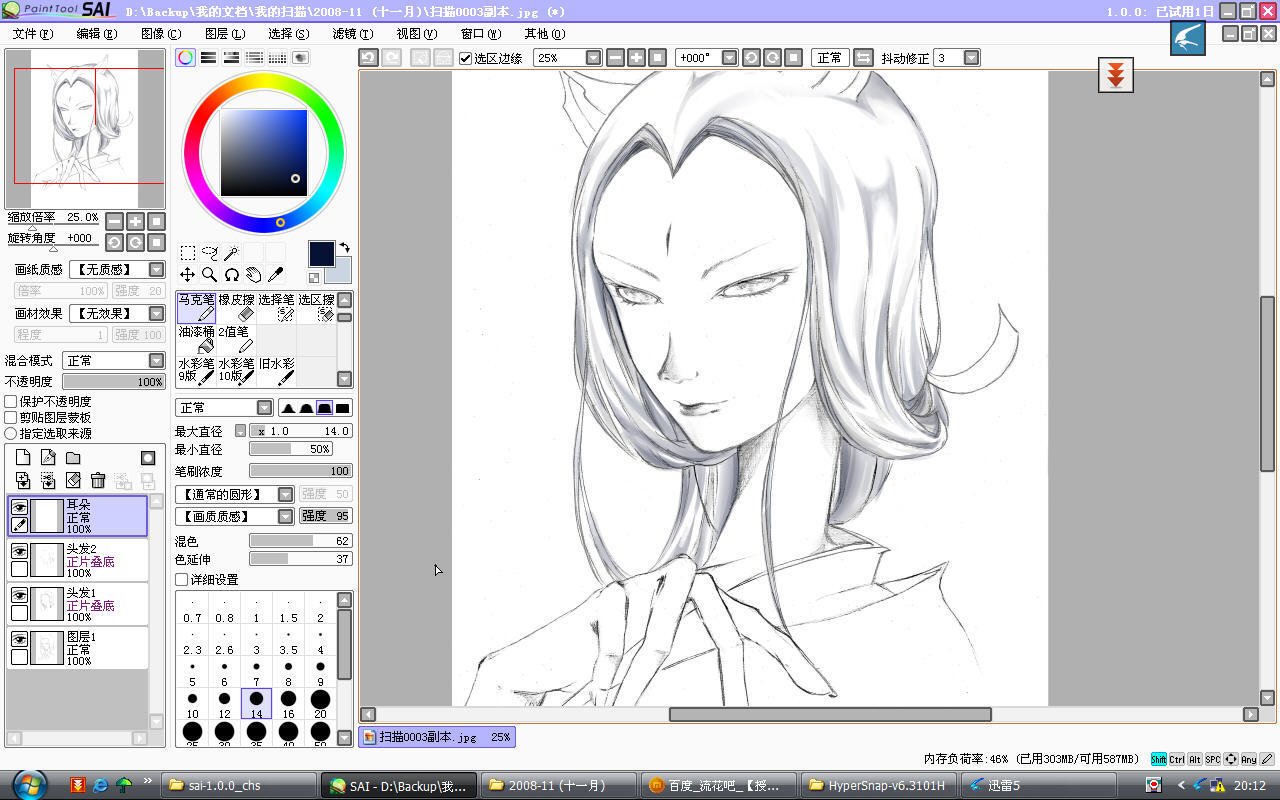1280x800 pixels.
Task: Uncheck the 选区边缘 checkbox
Action: [x=466, y=58]
